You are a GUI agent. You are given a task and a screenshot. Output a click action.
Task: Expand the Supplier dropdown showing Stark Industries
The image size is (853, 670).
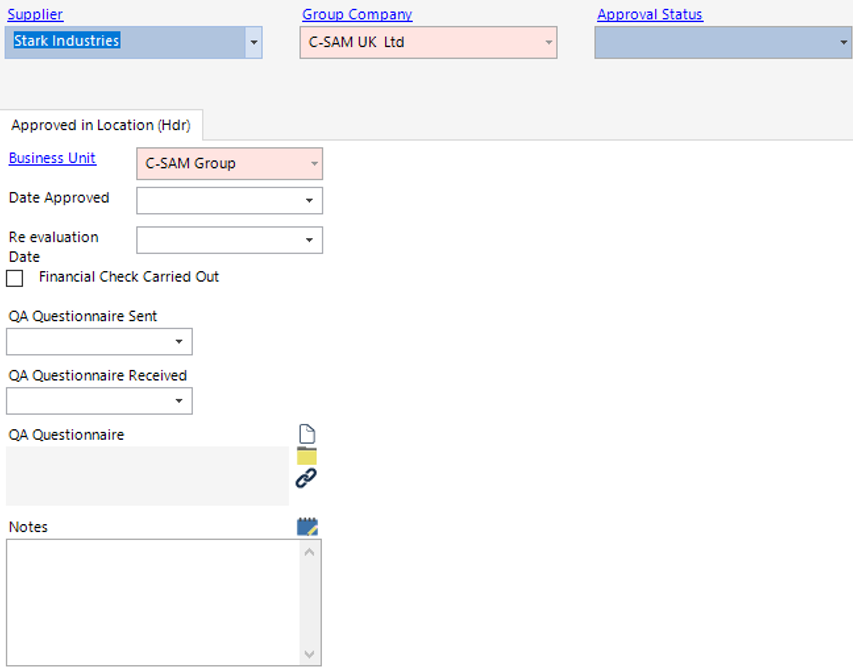coord(253,43)
